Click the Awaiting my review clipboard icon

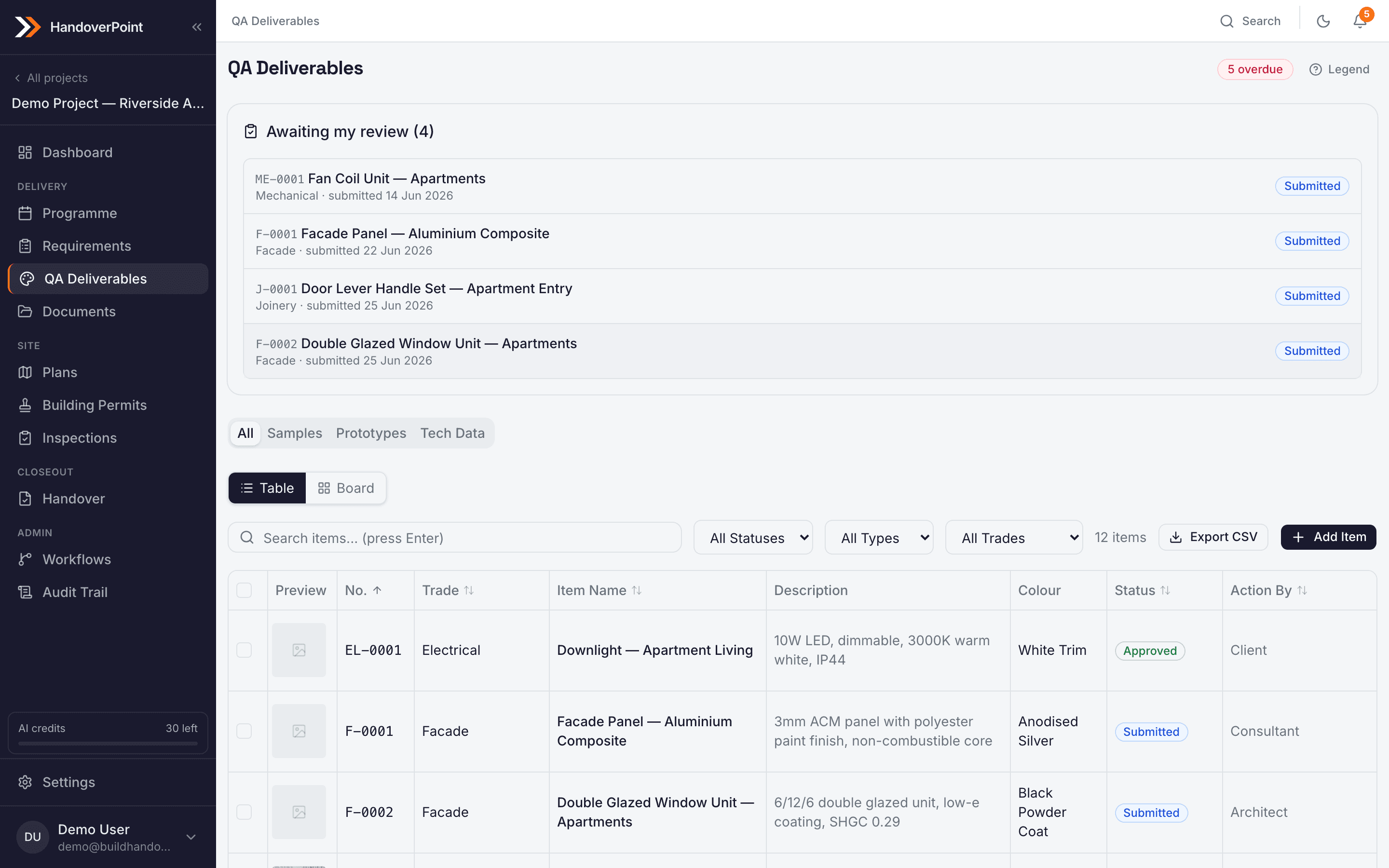pyautogui.click(x=251, y=132)
